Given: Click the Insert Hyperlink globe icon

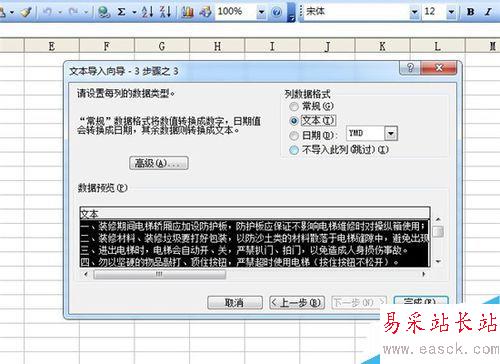Looking at the screenshot, I should 104,12.
